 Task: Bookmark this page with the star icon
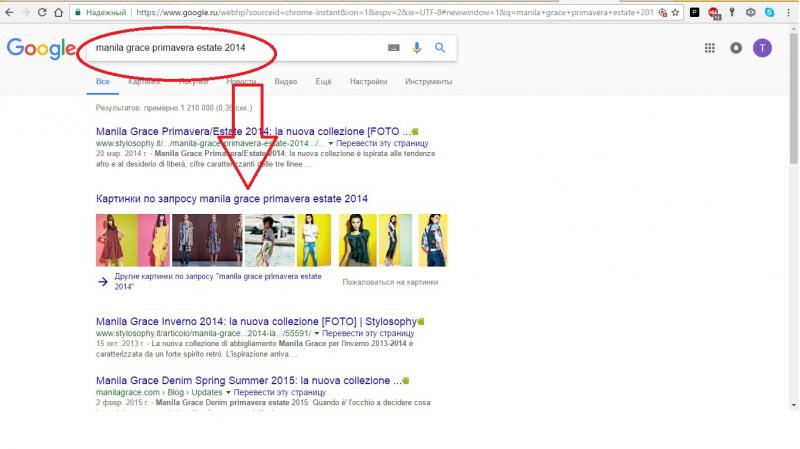click(x=676, y=13)
